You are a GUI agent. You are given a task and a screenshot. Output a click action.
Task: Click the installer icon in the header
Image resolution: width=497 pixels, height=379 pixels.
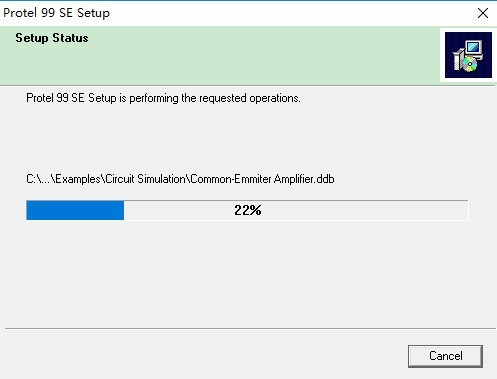[x=468, y=55]
